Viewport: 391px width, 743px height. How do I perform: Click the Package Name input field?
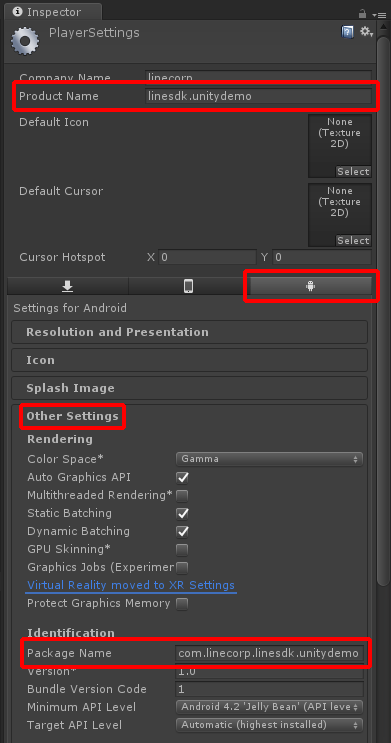pyautogui.click(x=269, y=653)
